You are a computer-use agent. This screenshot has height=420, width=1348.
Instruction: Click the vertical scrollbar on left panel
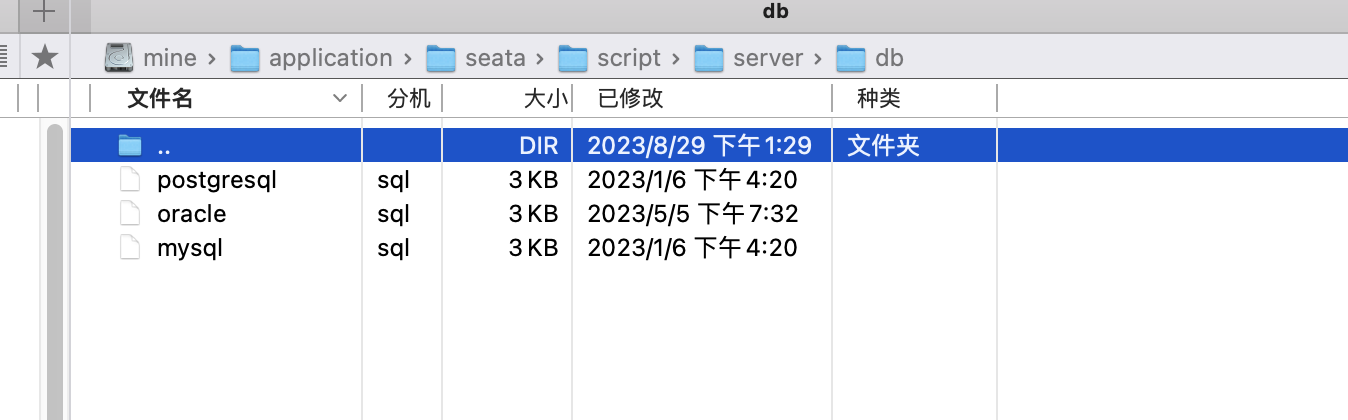pyautogui.click(x=55, y=270)
